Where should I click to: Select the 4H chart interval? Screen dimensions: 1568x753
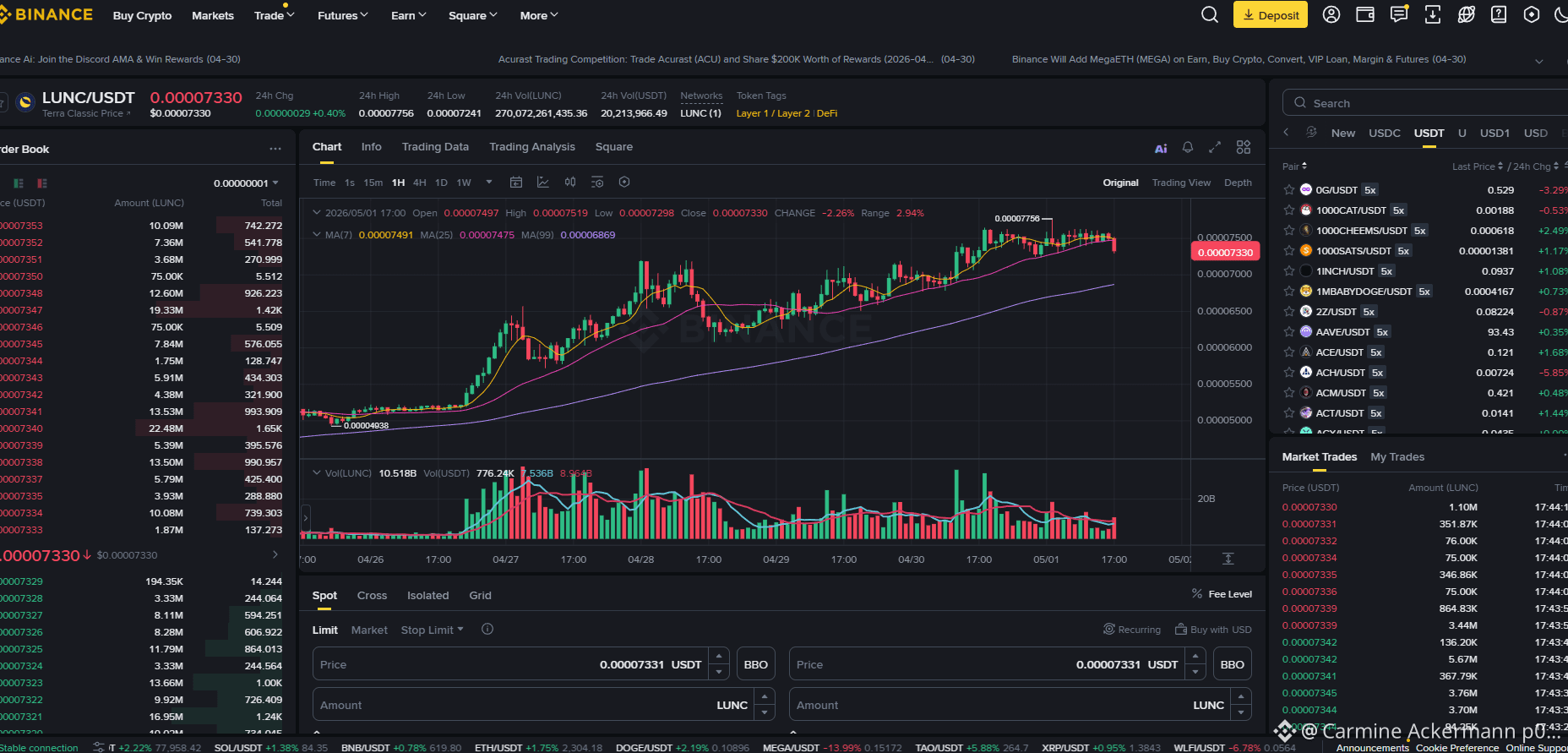(x=420, y=183)
